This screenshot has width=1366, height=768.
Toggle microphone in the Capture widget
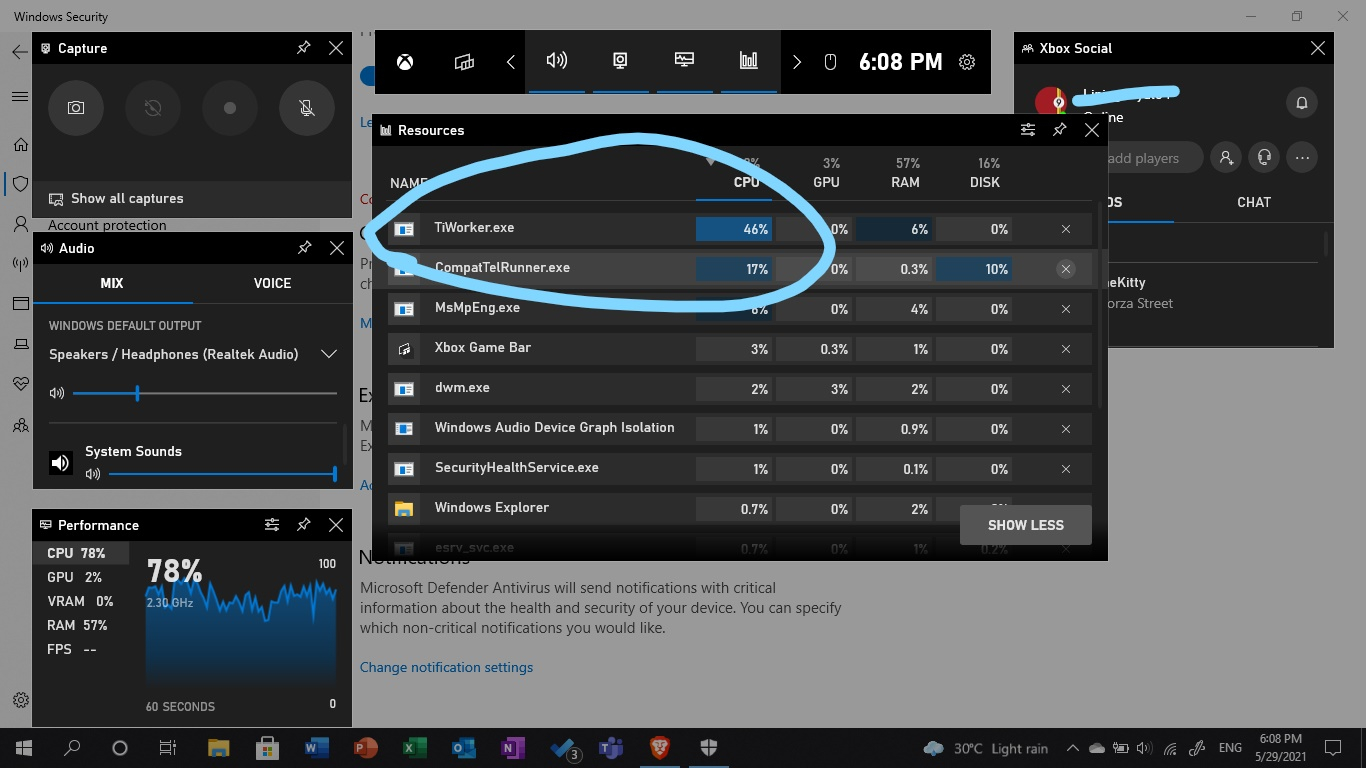point(307,107)
